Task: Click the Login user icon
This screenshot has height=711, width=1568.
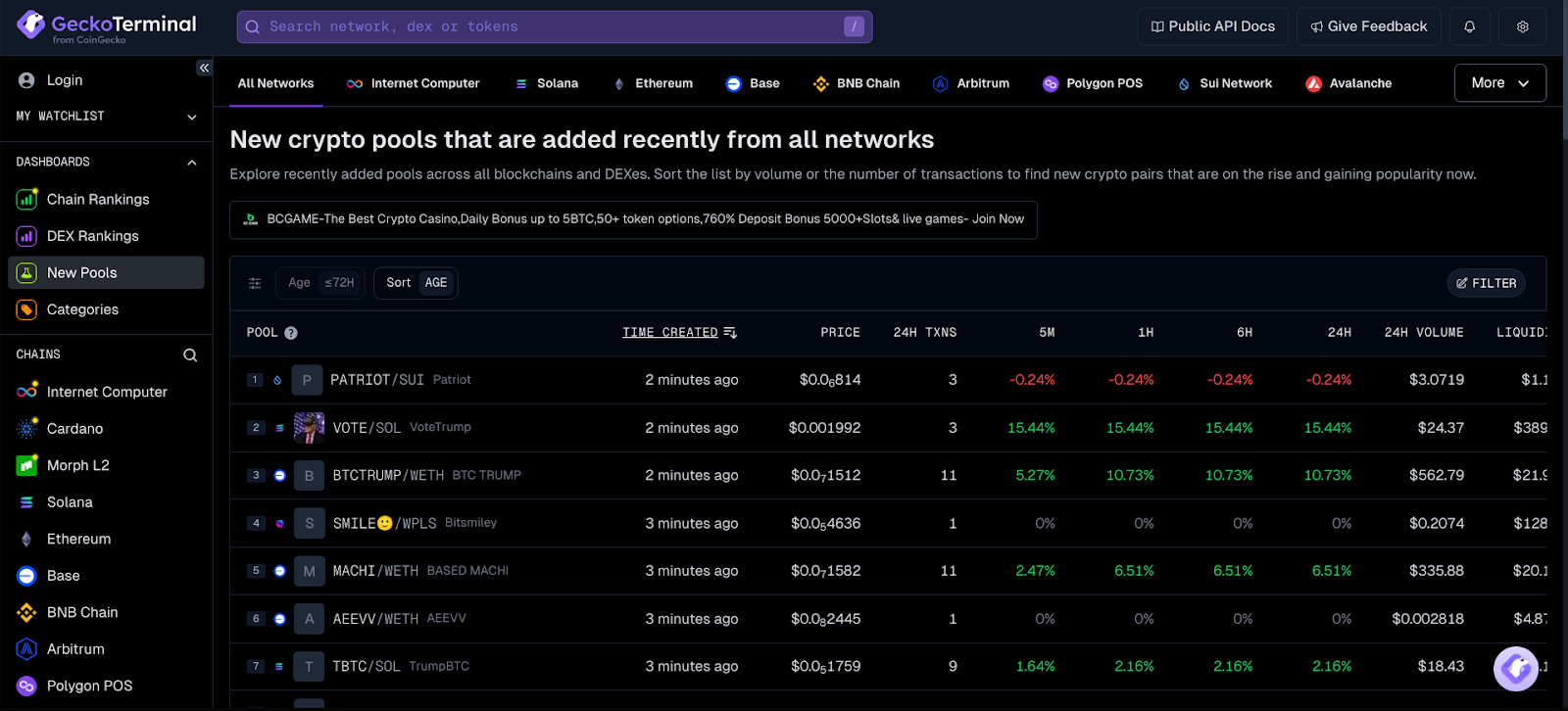Action: point(26,80)
